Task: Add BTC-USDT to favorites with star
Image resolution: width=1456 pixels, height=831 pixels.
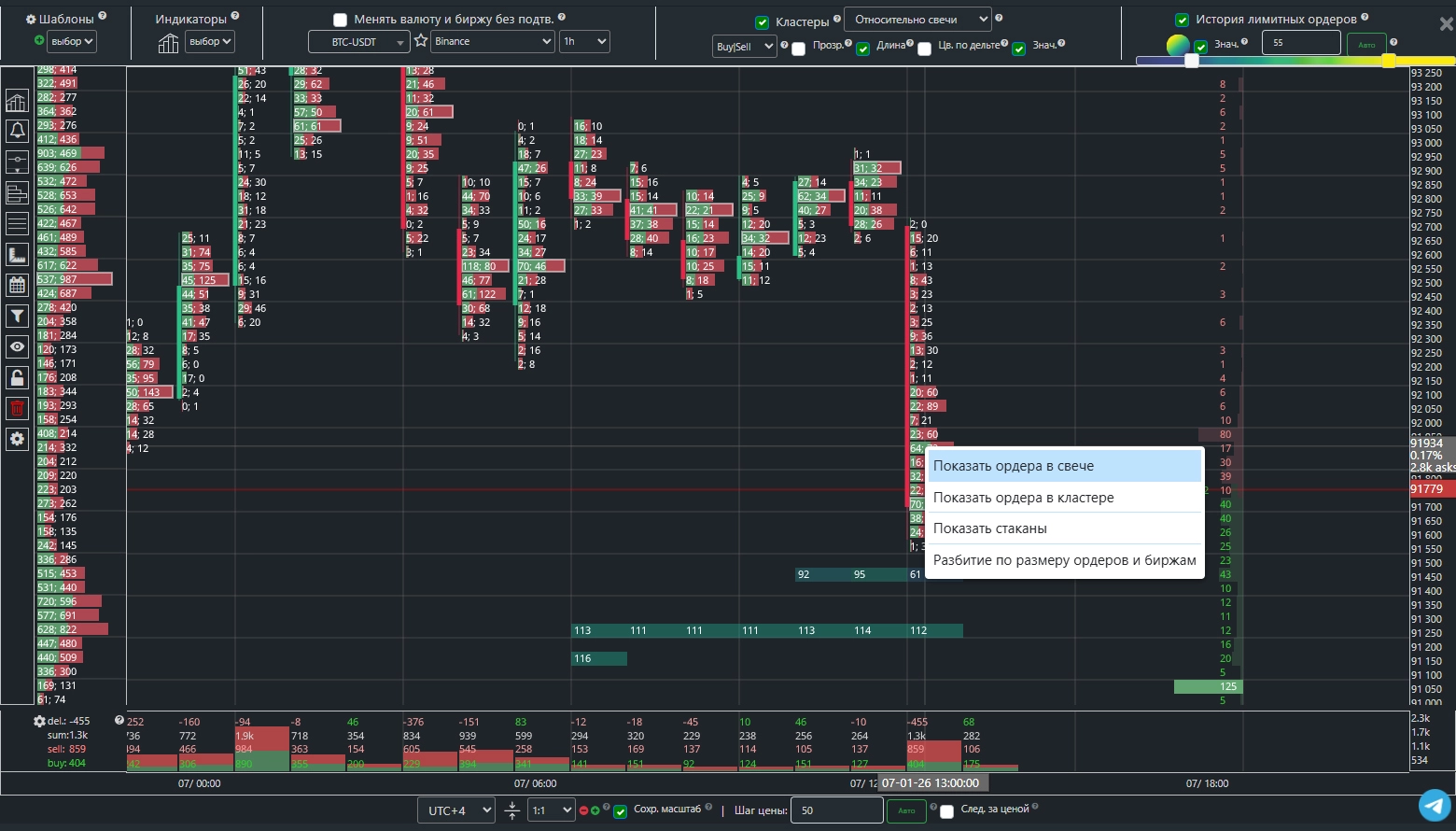Action: coord(421,41)
